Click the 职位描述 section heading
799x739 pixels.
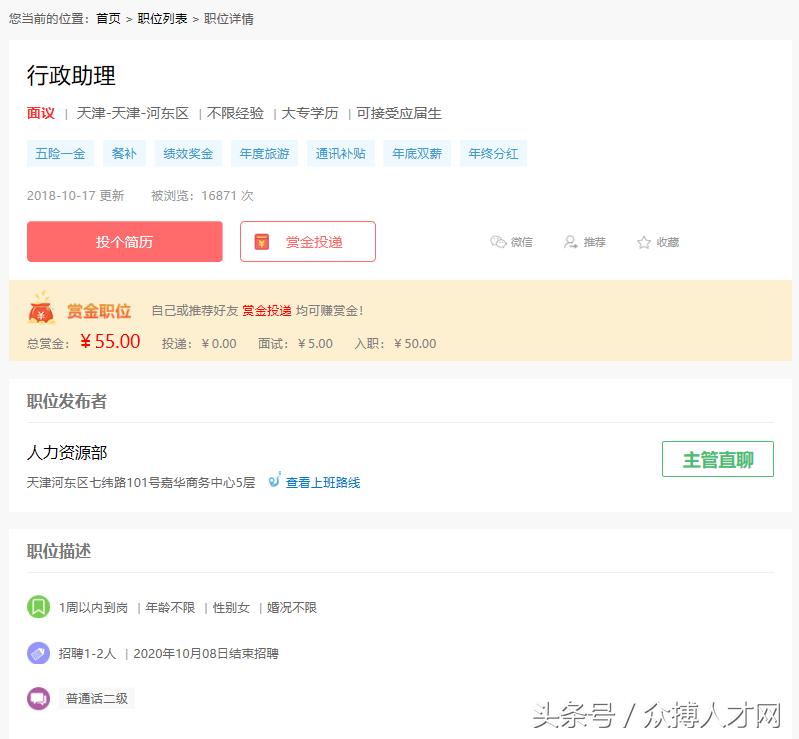point(59,551)
